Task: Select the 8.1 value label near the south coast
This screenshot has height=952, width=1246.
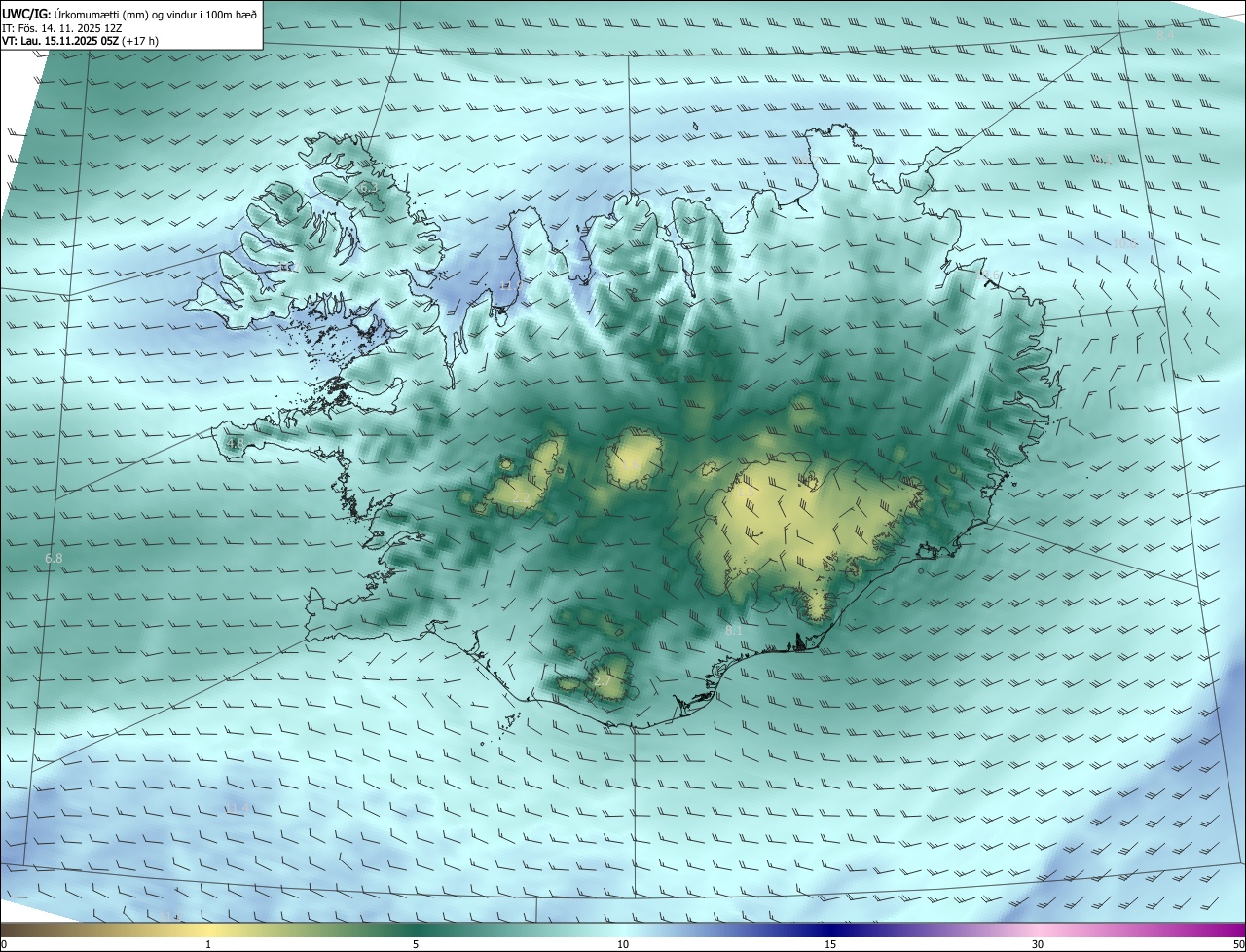Action: click(734, 631)
